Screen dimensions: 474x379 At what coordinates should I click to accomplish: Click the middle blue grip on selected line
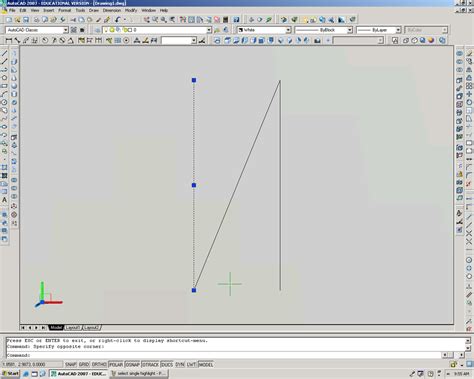coord(194,185)
